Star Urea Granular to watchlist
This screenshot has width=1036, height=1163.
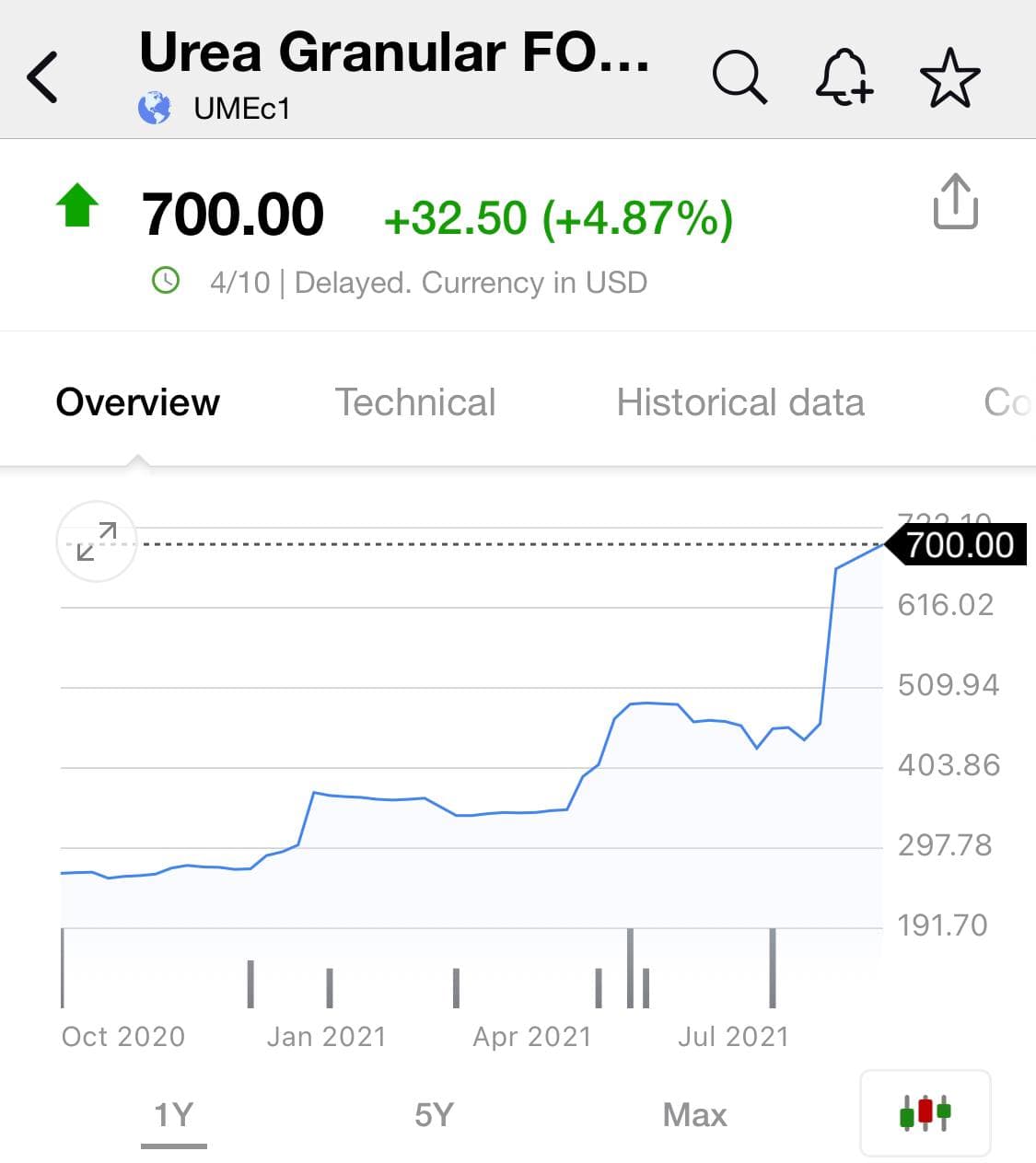coord(949,78)
